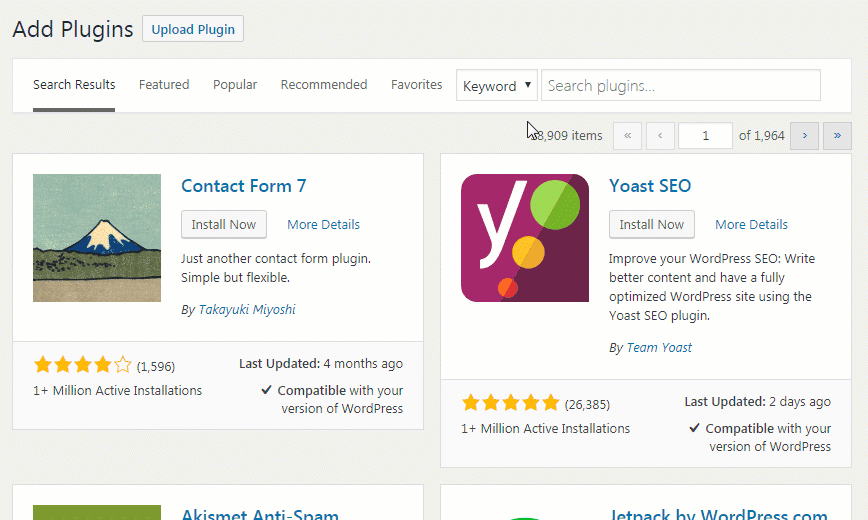
Task: Focus the Search plugins input field
Action: [680, 85]
